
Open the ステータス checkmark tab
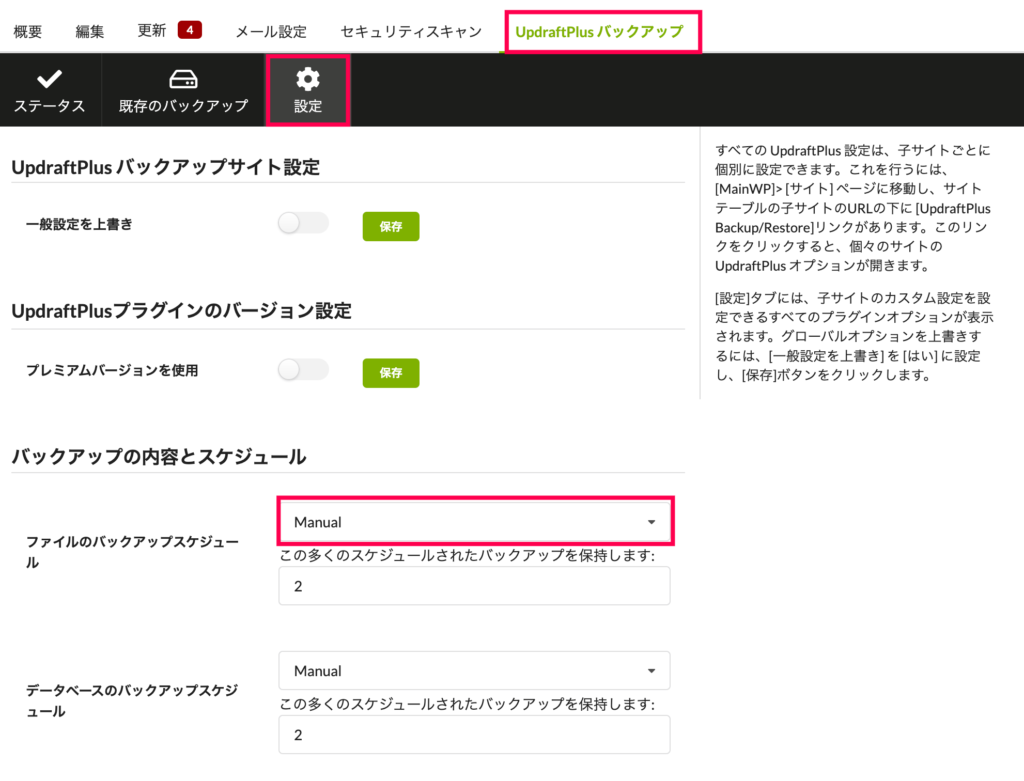pyautogui.click(x=50, y=90)
